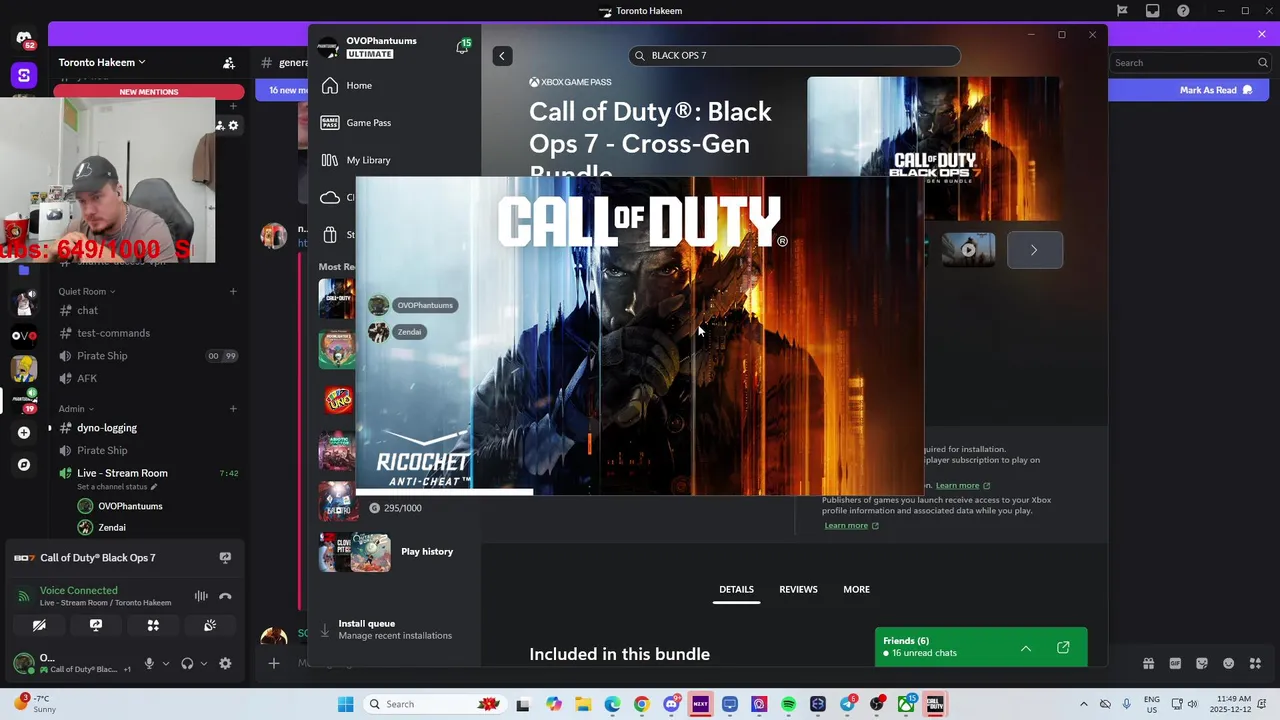
Task: Open Discord soundboard icon
Action: 210,625
